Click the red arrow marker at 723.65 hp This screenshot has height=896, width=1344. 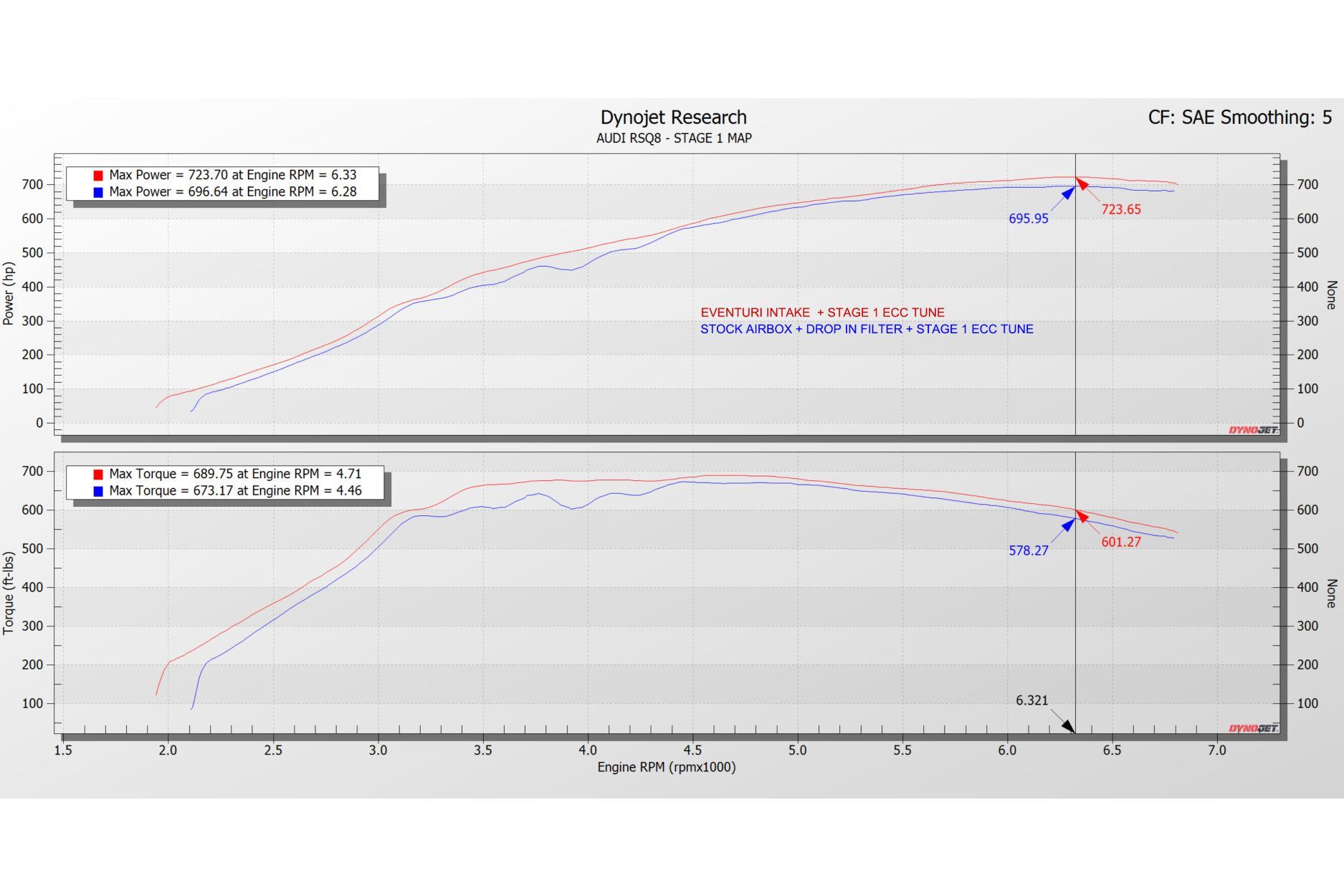click(x=1082, y=184)
